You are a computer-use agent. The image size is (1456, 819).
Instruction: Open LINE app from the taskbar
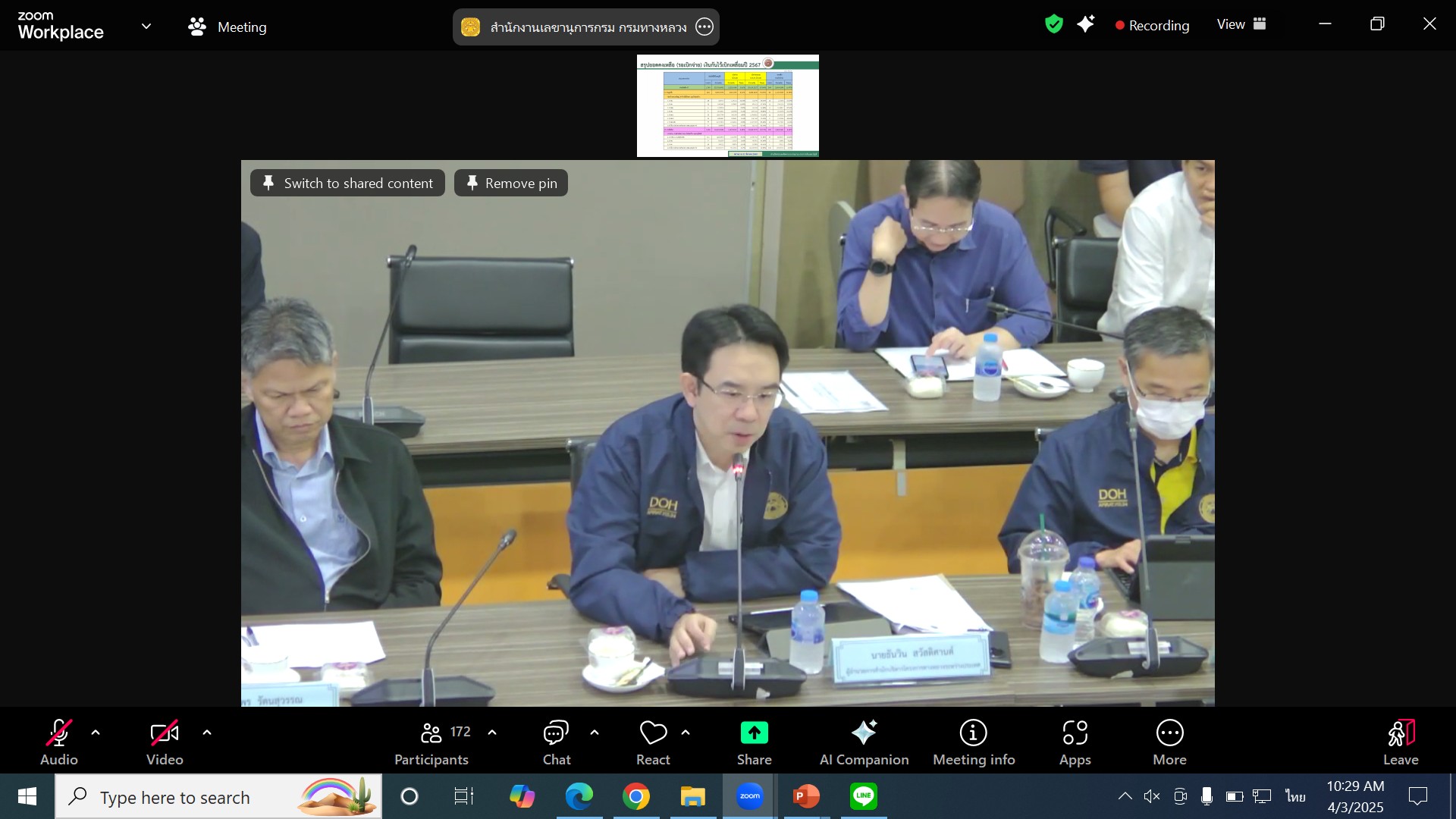863,796
